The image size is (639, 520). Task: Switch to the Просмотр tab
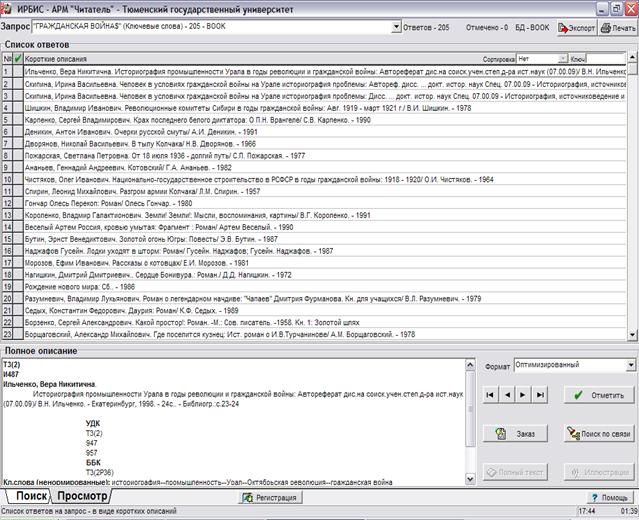click(x=82, y=496)
